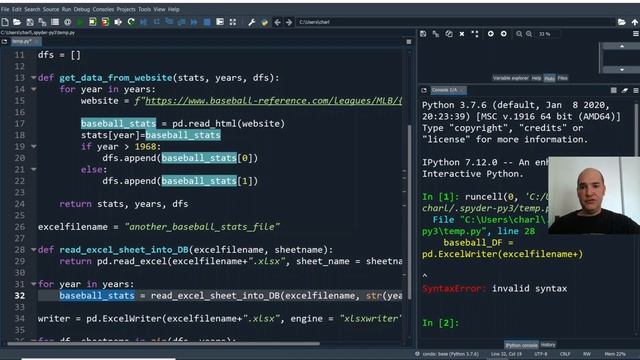The image size is (640, 360).
Task: Open Preferences with the wrench icon
Action: pos(251,22)
